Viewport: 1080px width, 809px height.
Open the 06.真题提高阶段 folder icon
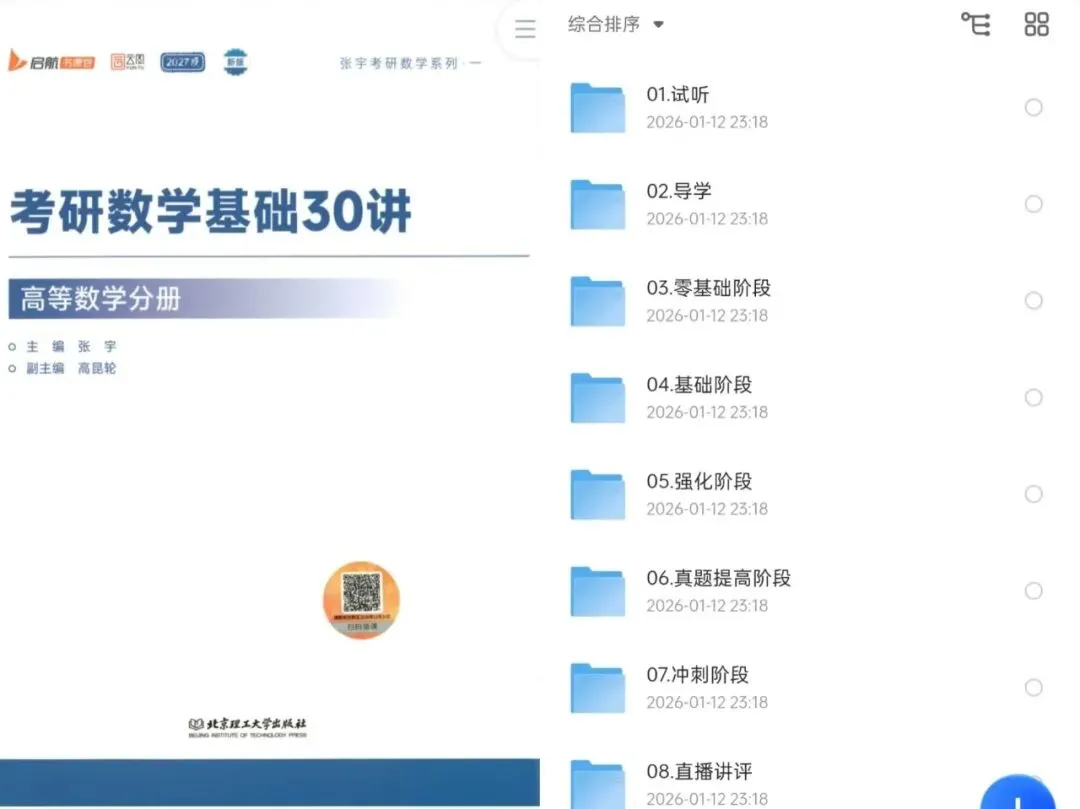tap(597, 591)
